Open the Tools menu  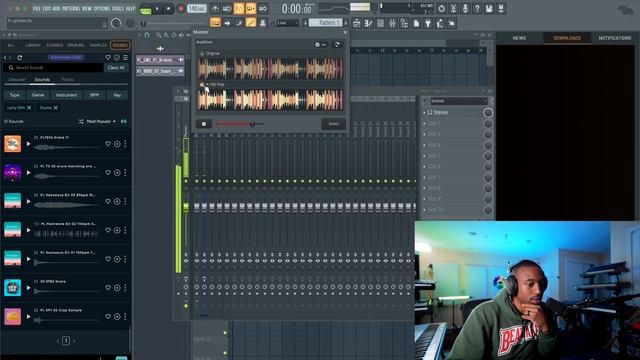point(119,9)
